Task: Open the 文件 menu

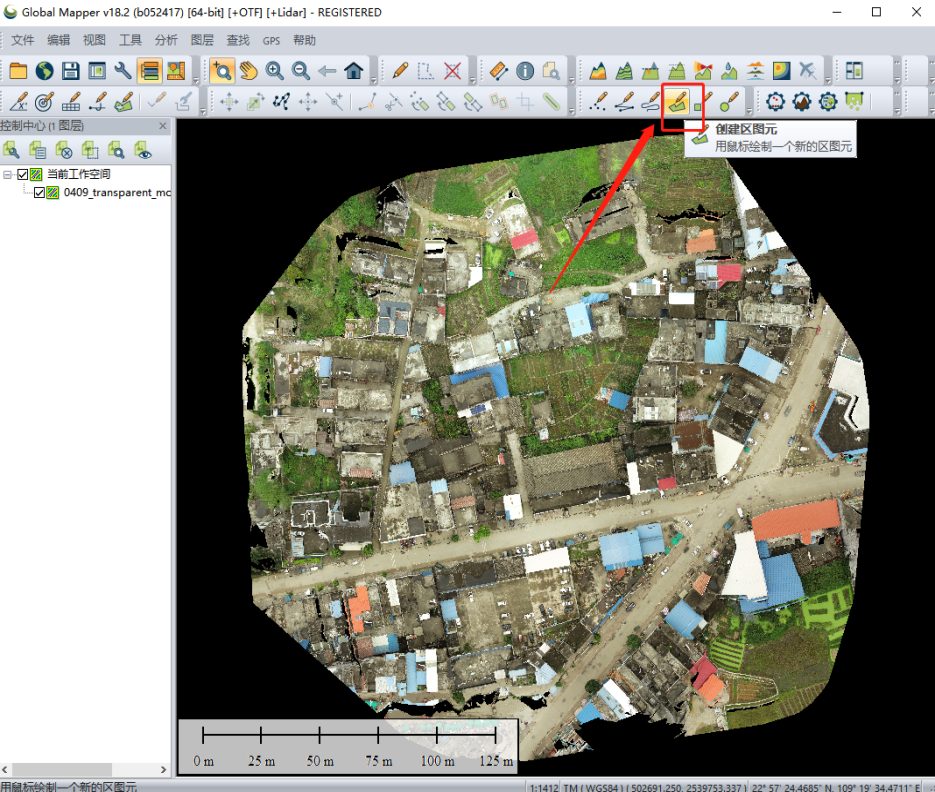Action: [x=23, y=41]
